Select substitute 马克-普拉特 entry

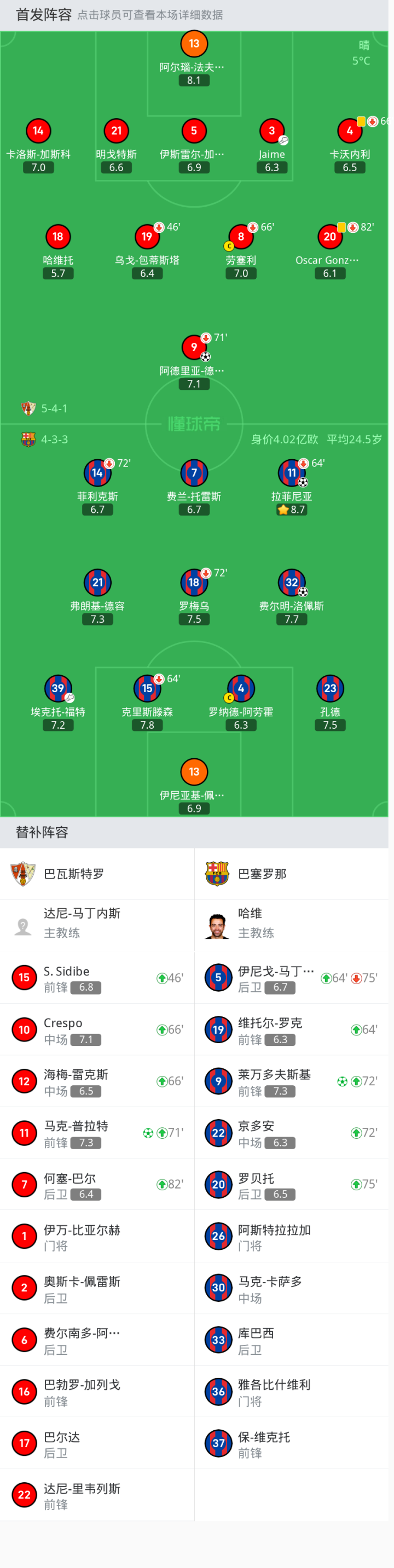pyautogui.click(x=97, y=1133)
